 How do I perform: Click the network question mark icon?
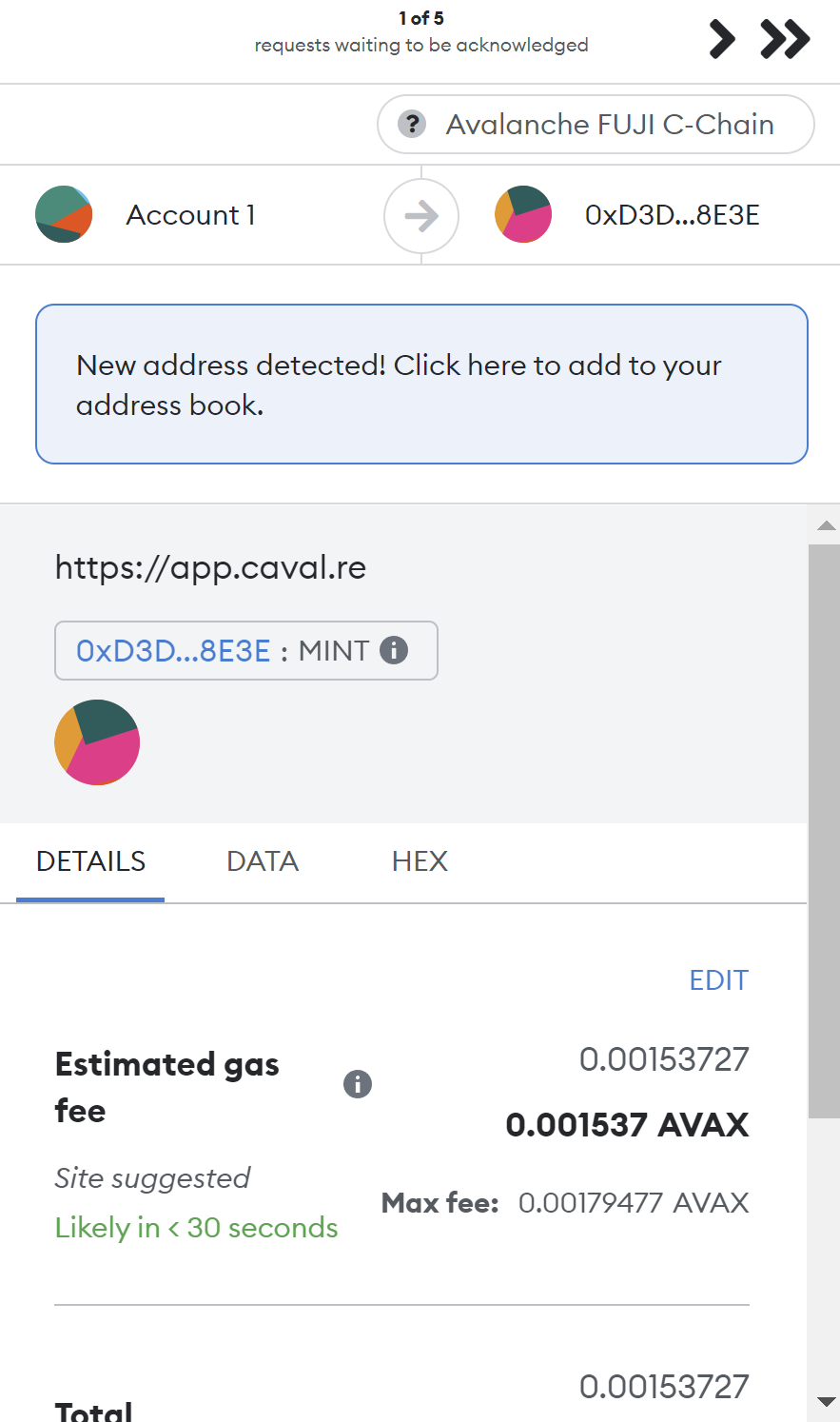point(411,124)
